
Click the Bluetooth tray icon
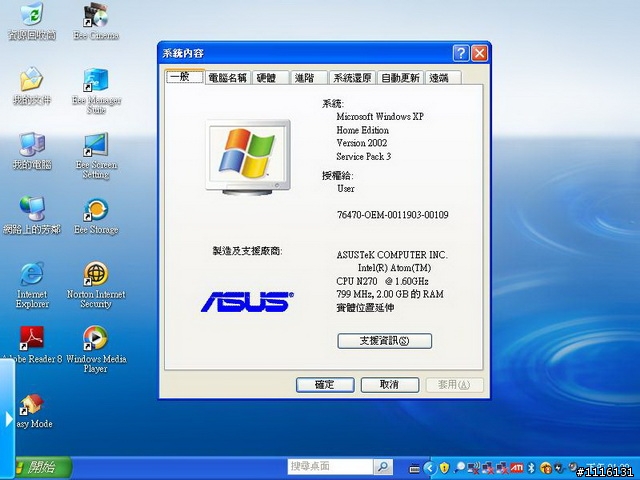[531, 467]
